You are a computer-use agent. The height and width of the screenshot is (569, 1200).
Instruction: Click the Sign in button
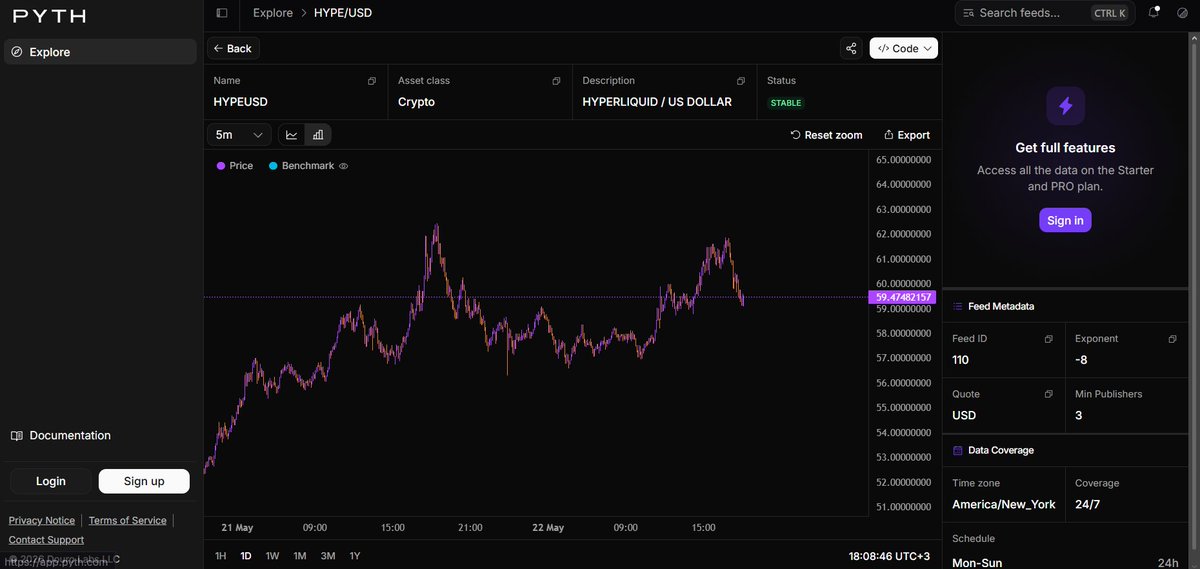coord(1065,220)
